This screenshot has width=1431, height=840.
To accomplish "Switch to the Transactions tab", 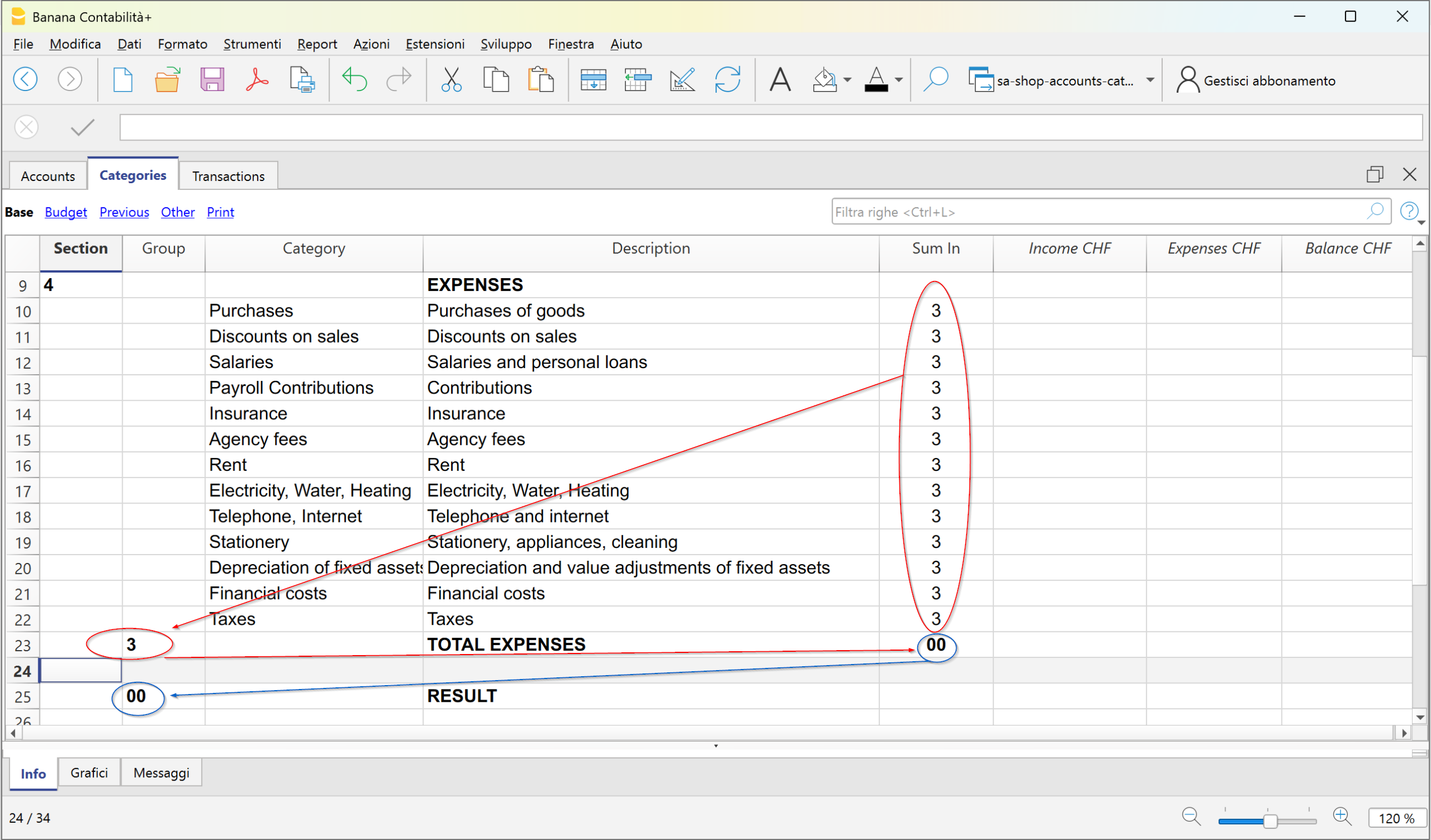I will [x=228, y=176].
